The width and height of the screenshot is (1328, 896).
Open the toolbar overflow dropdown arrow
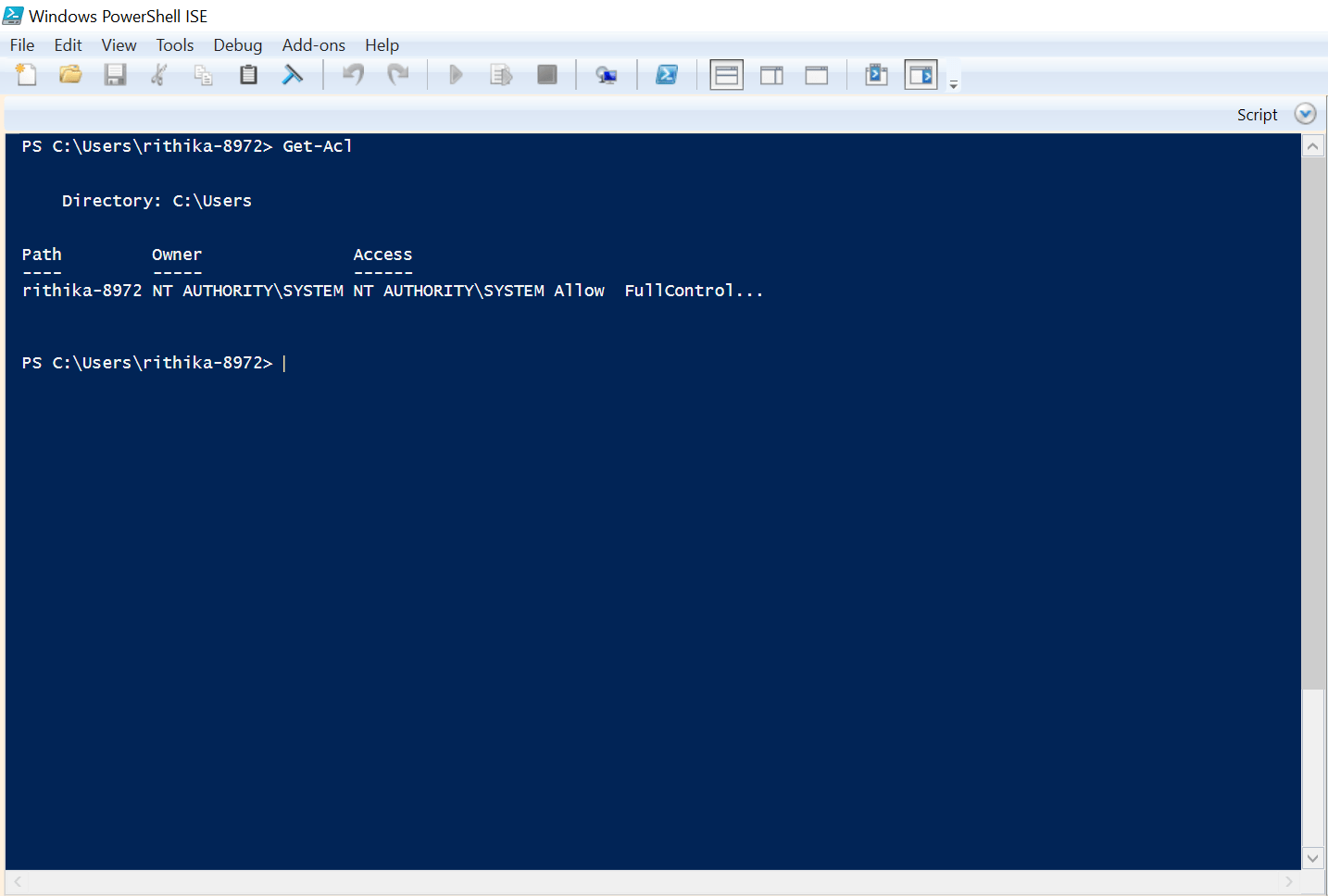click(x=953, y=83)
